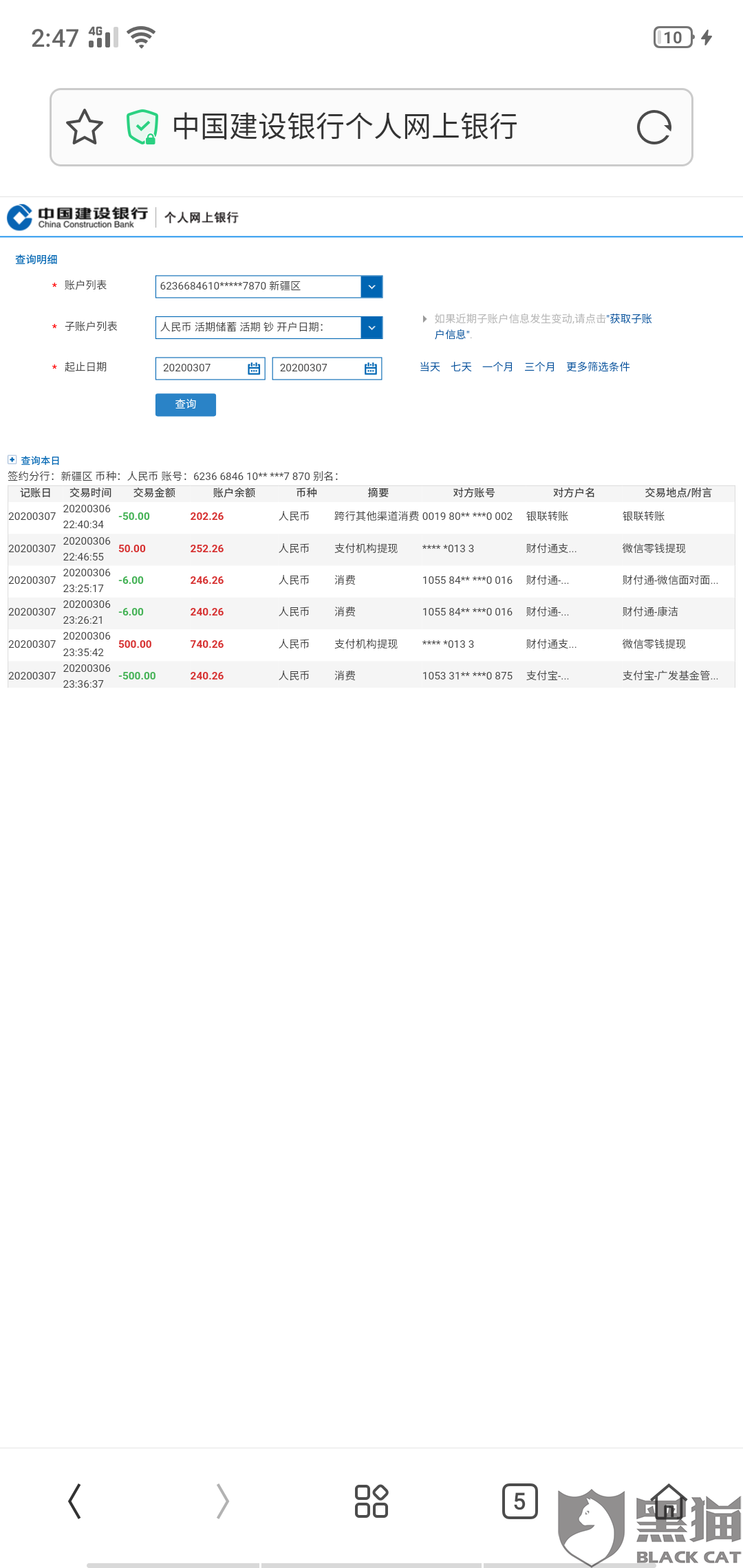
Task: Click the 23:35:42 transaction time
Action: tap(83, 653)
